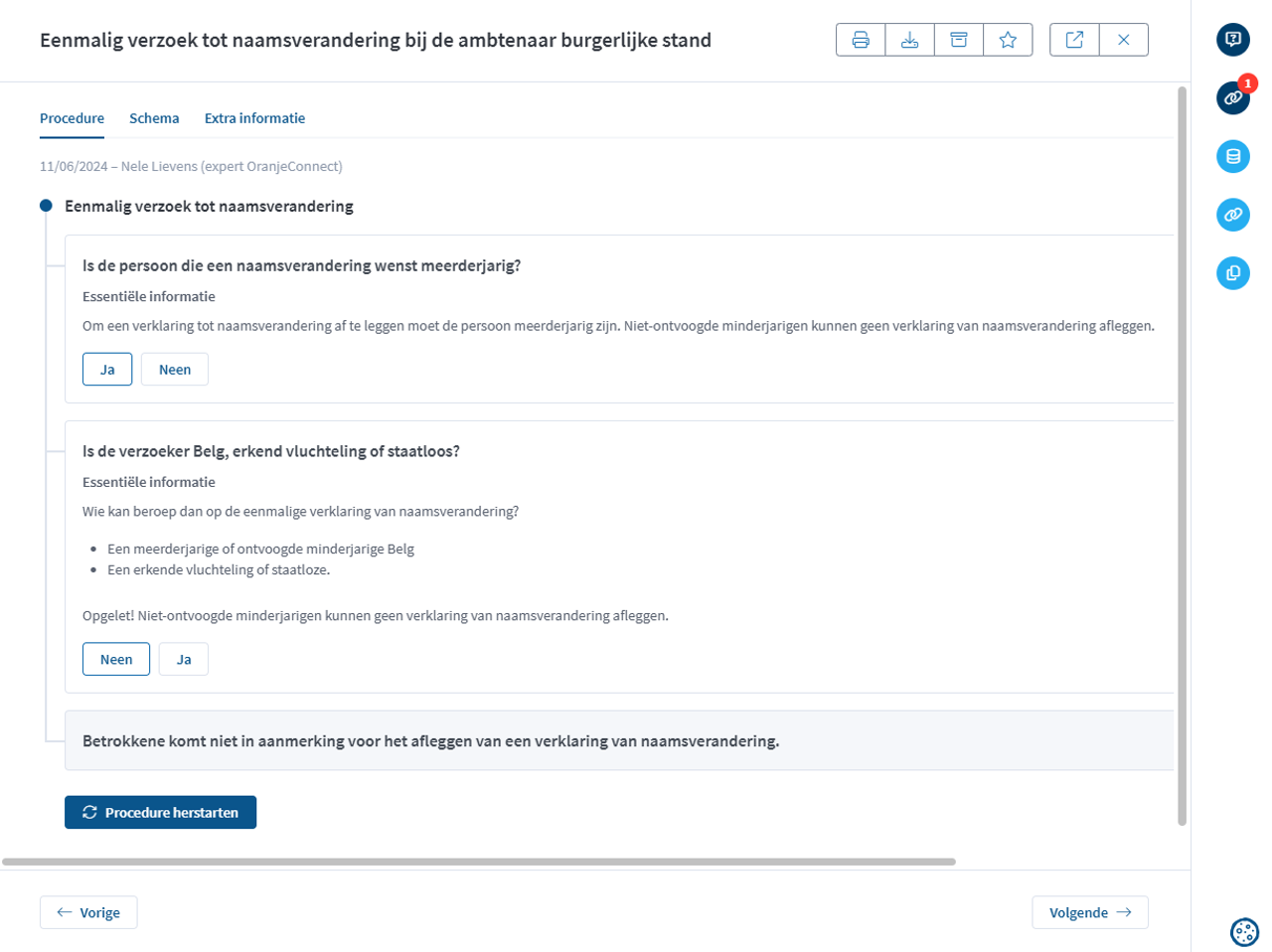Print the procedure using the printer icon
Viewport: 1272px width, 952px height.
[x=861, y=40]
